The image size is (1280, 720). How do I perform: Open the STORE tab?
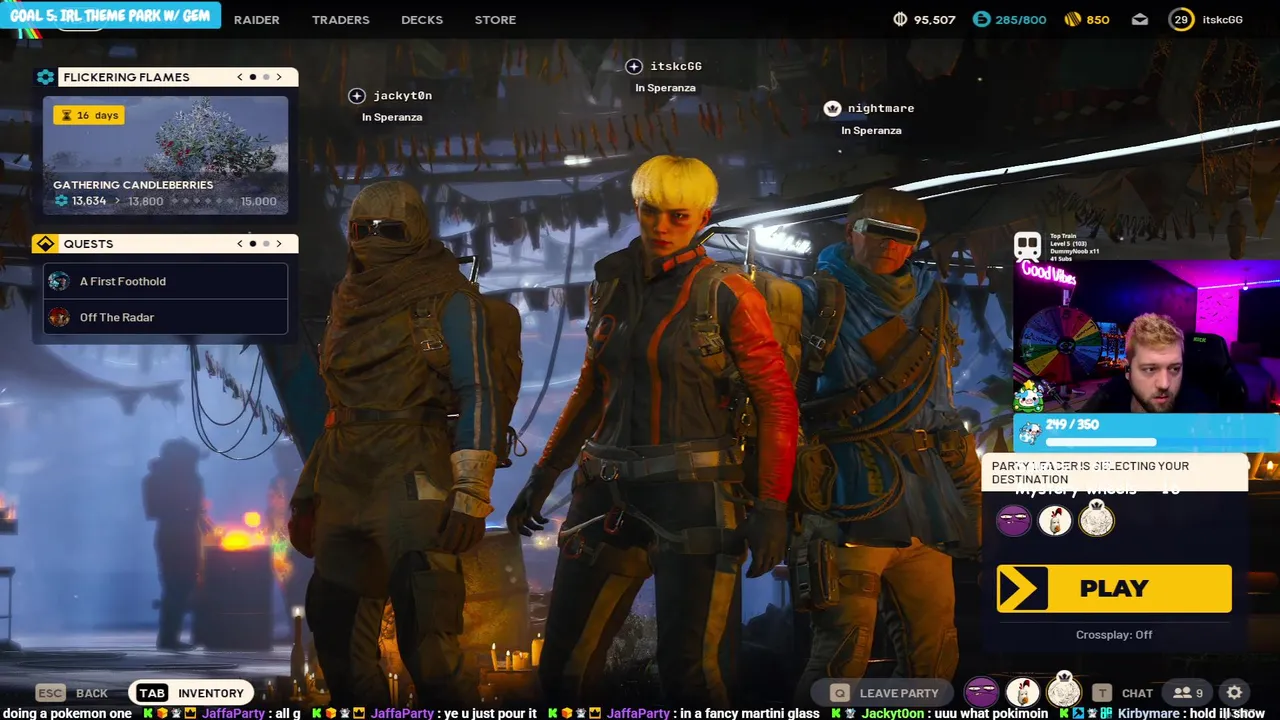[495, 20]
